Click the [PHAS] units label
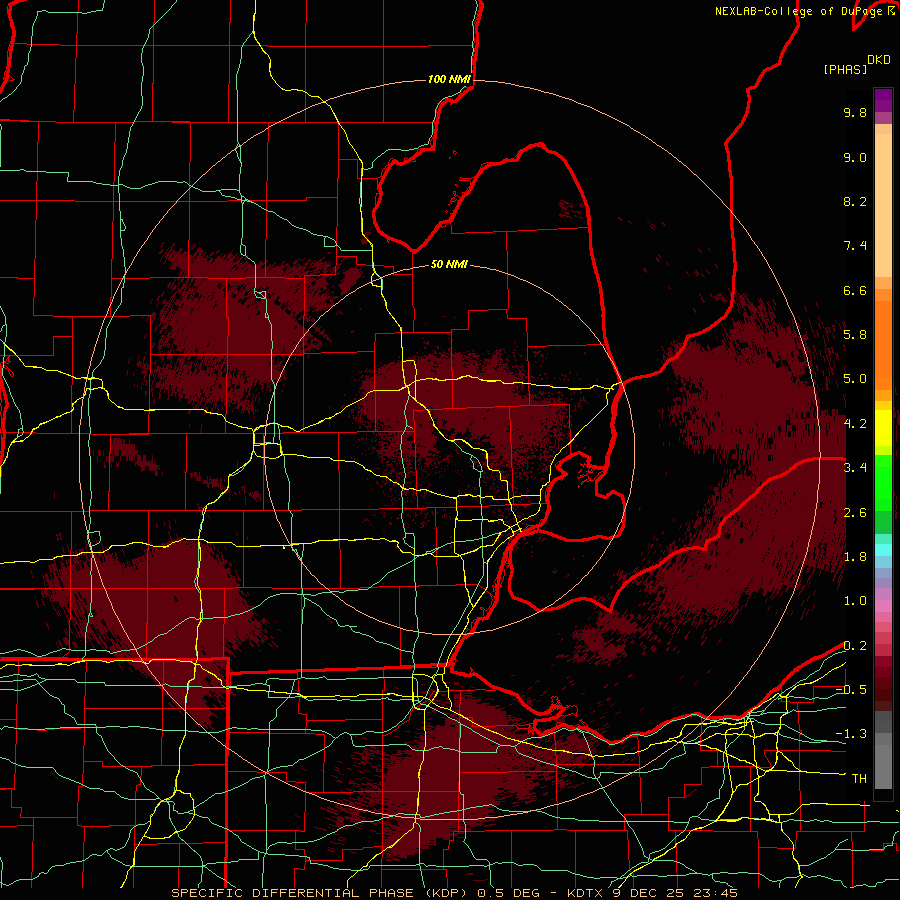The height and width of the screenshot is (900, 900). click(845, 69)
